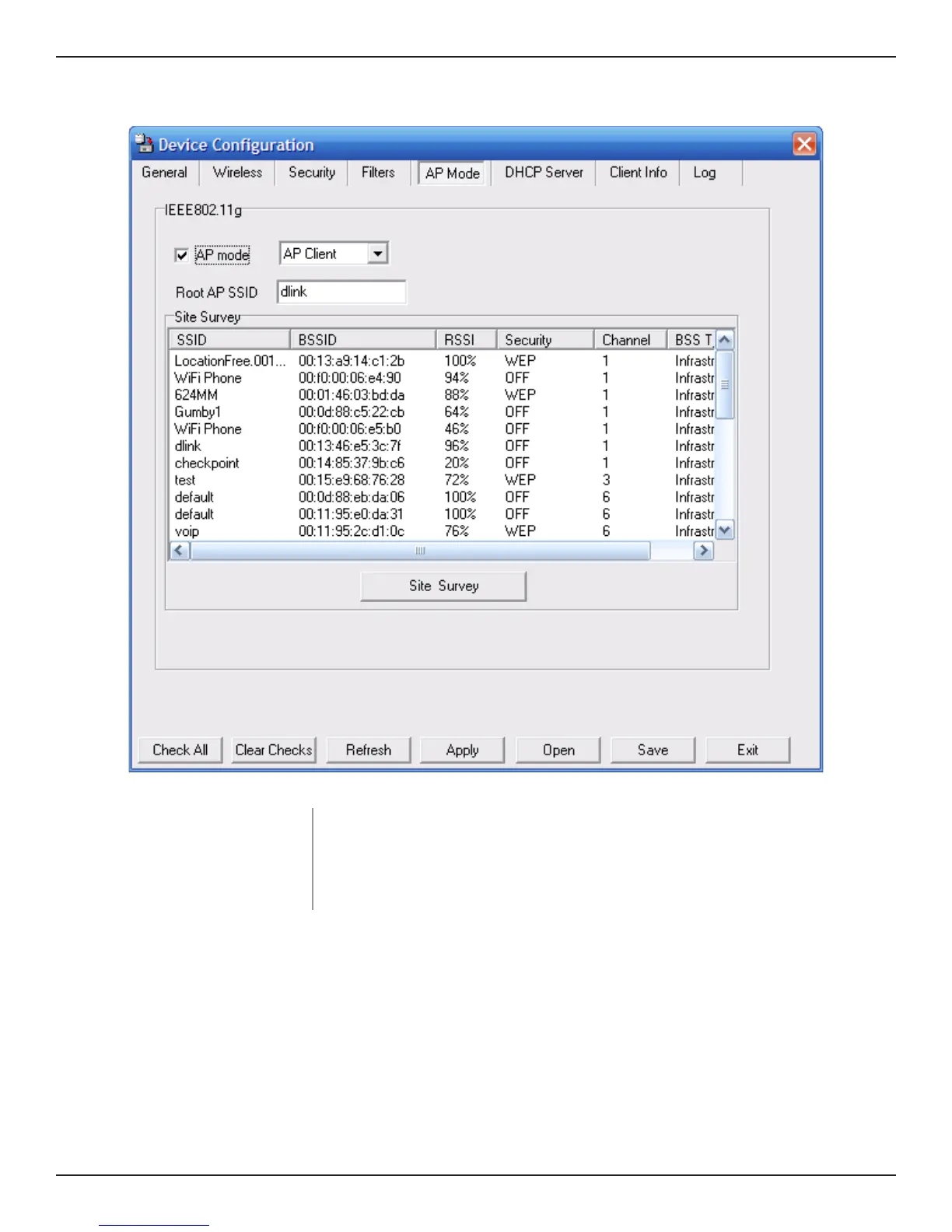This screenshot has width=952, height=1232.
Task: Close the Device Configuration window
Action: (804, 144)
